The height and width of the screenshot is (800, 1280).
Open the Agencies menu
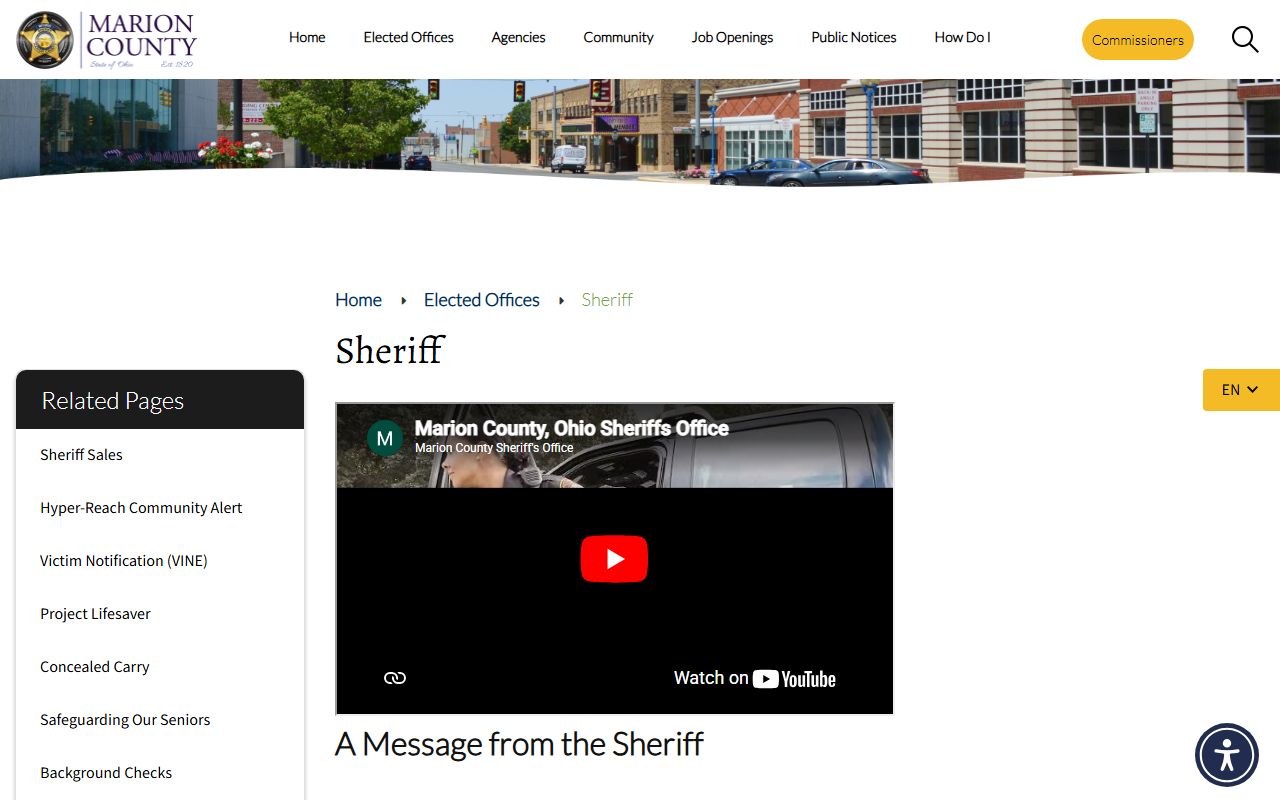(518, 37)
